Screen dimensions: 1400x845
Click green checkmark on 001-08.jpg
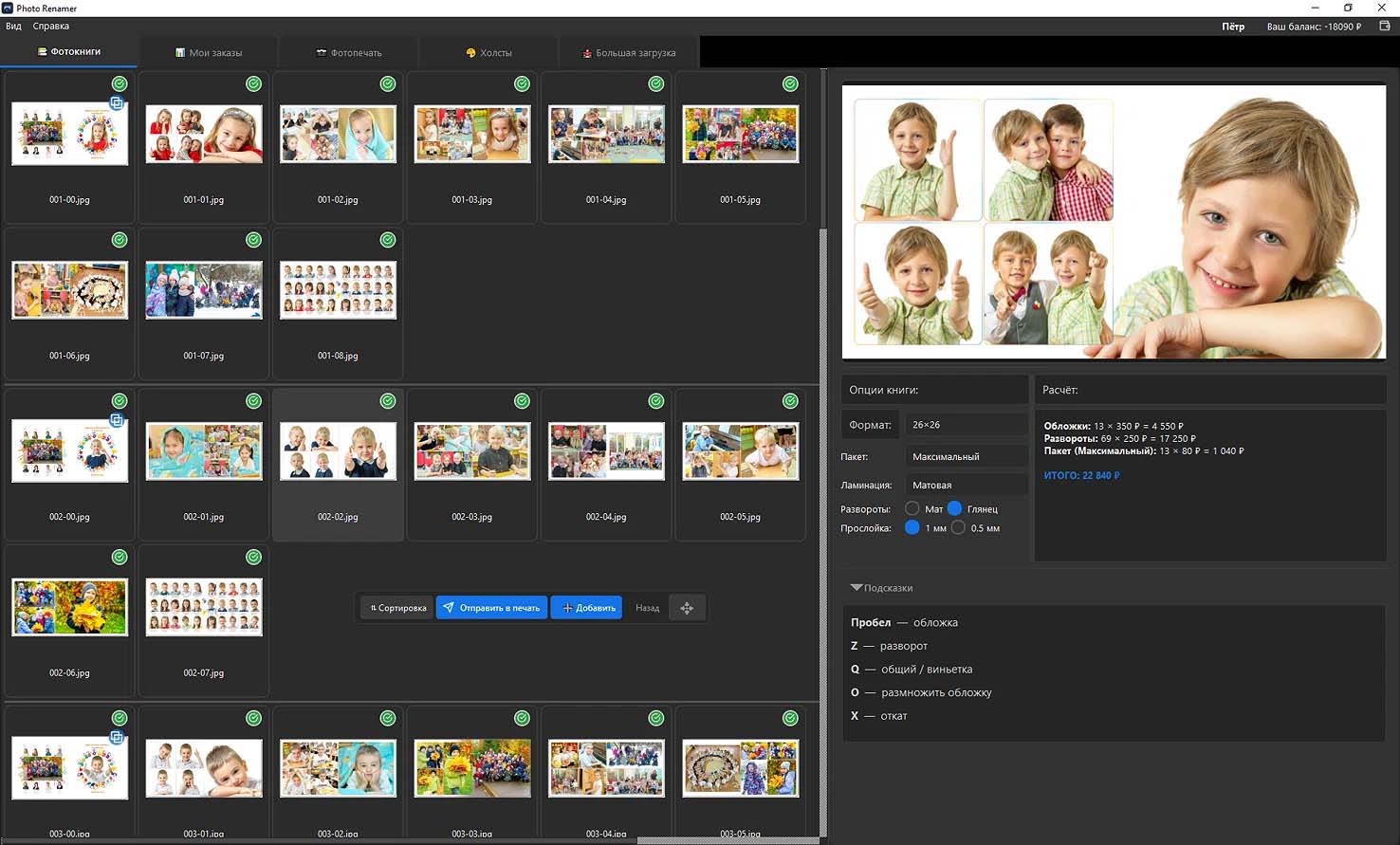388,240
